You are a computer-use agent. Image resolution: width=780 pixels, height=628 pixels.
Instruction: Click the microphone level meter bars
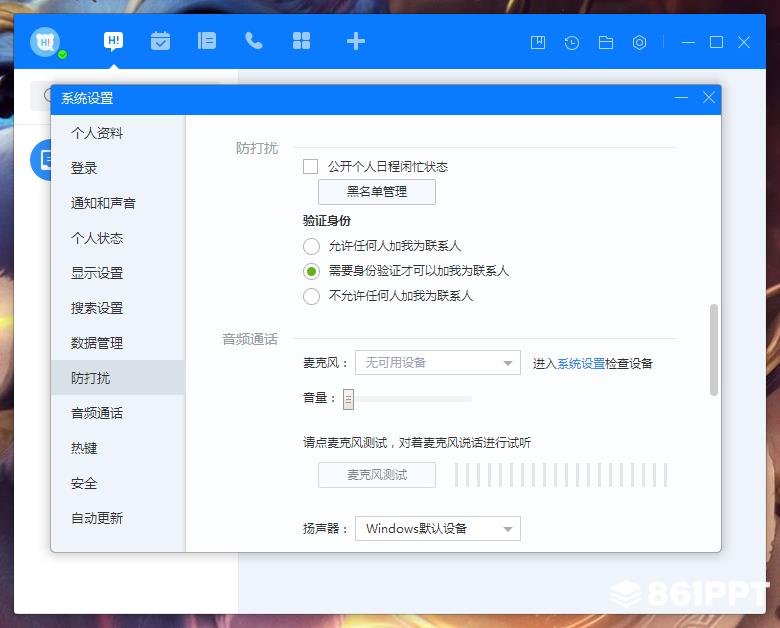coord(561,475)
